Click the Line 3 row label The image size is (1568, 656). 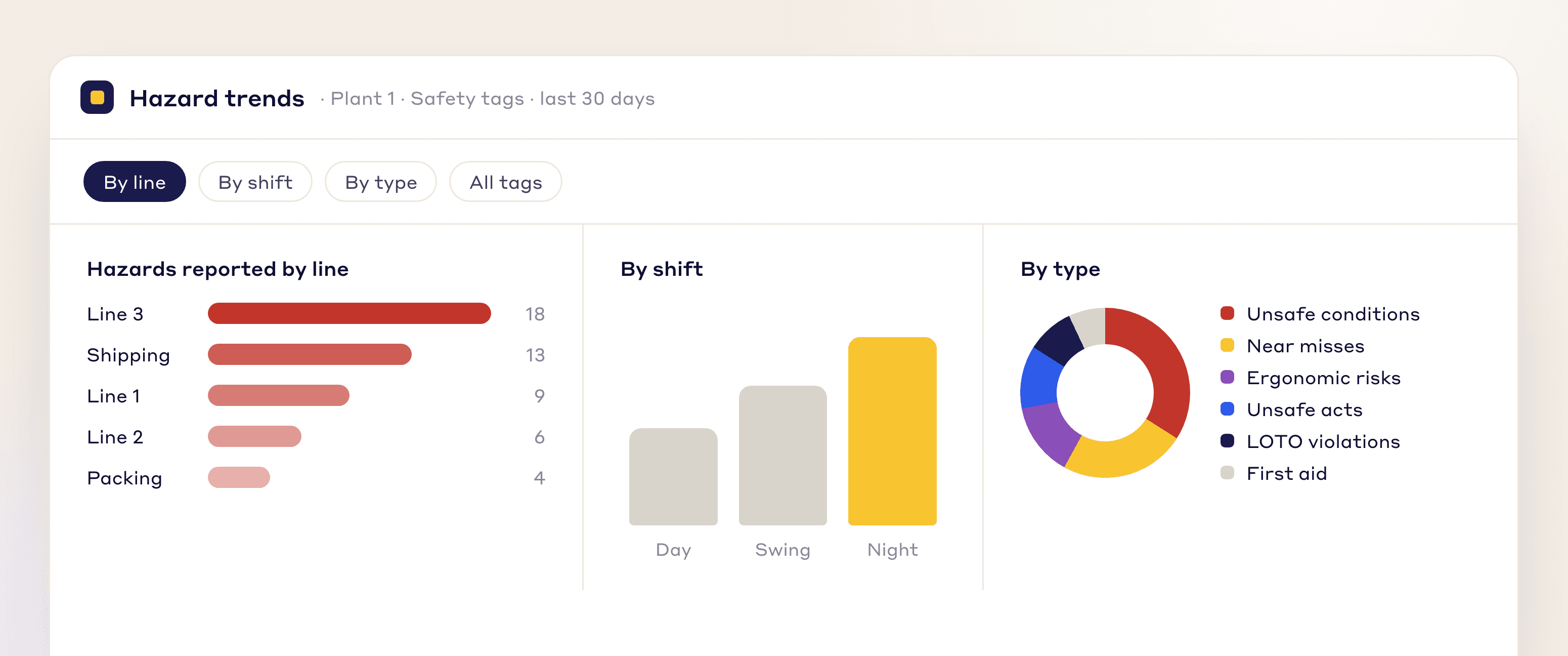pos(115,314)
